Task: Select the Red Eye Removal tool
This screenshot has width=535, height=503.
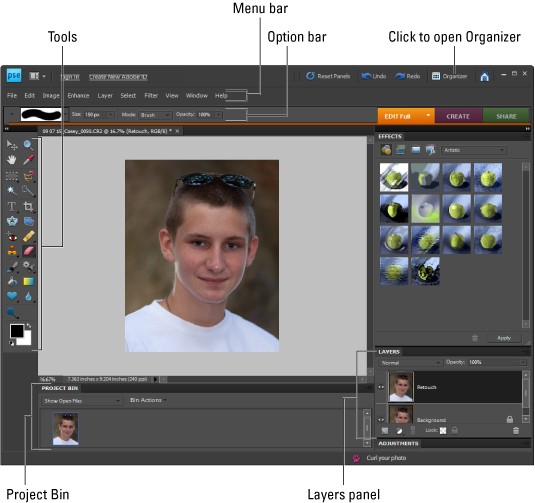Action: [x=12, y=236]
